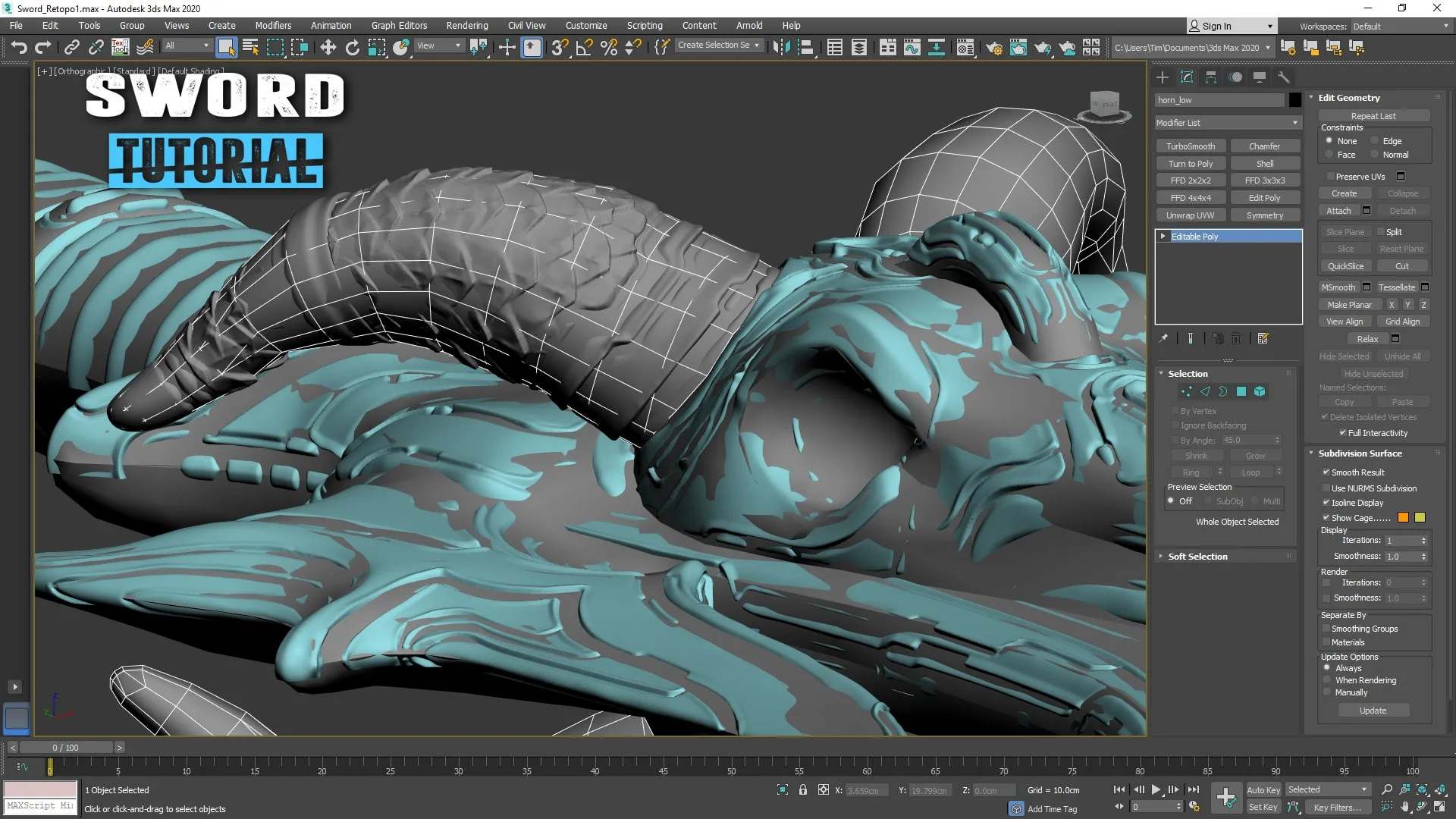The image size is (1456, 819).
Task: Click the Undo arrow icon
Action: (x=18, y=48)
